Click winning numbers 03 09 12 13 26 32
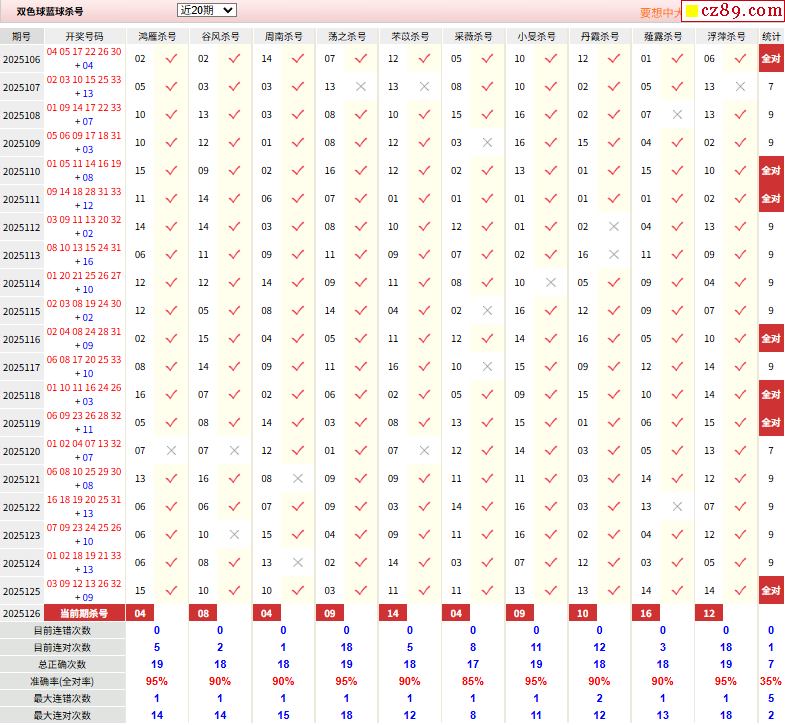 84,584
